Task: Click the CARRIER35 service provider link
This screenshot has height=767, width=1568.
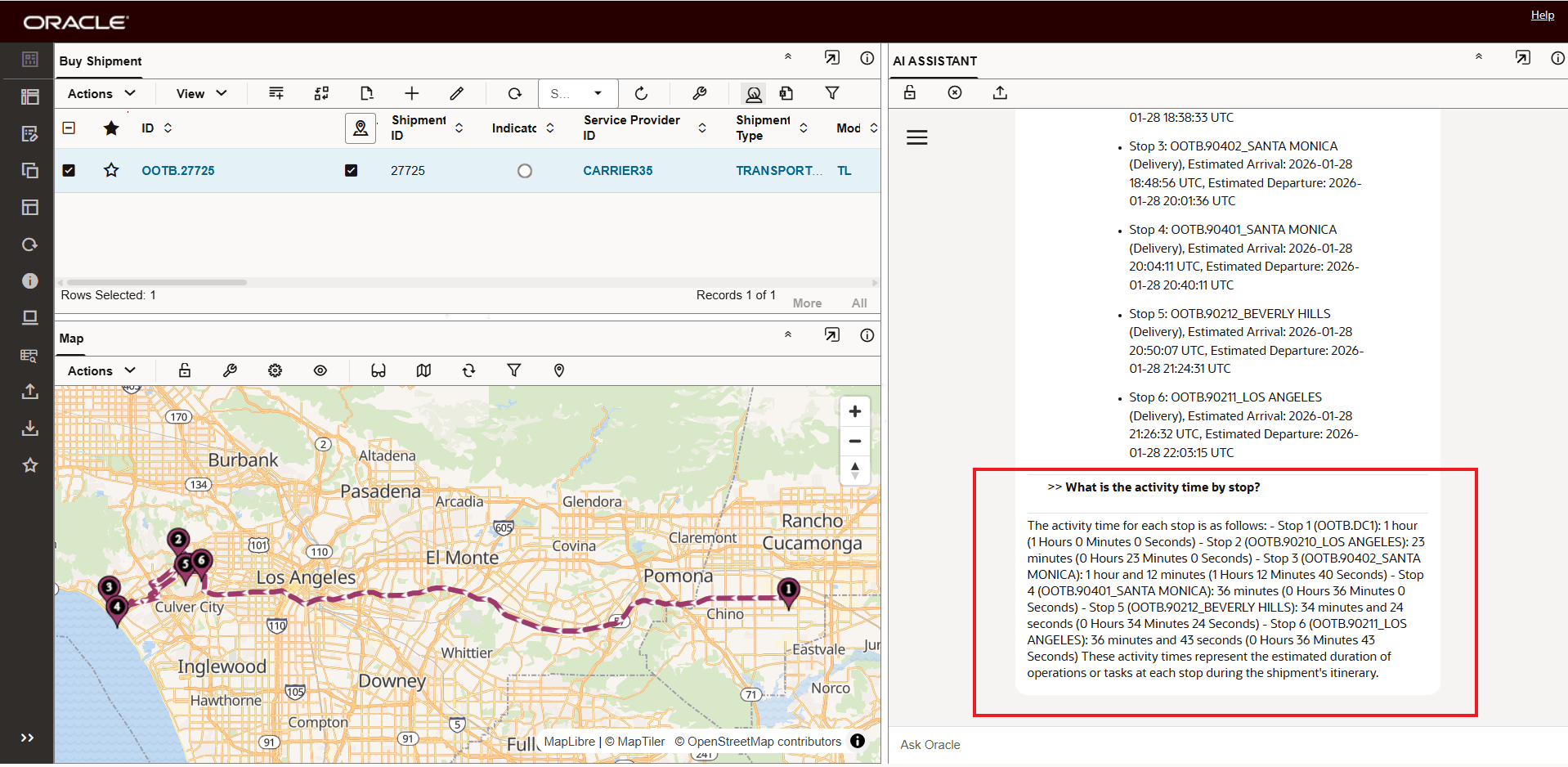Action: click(617, 170)
